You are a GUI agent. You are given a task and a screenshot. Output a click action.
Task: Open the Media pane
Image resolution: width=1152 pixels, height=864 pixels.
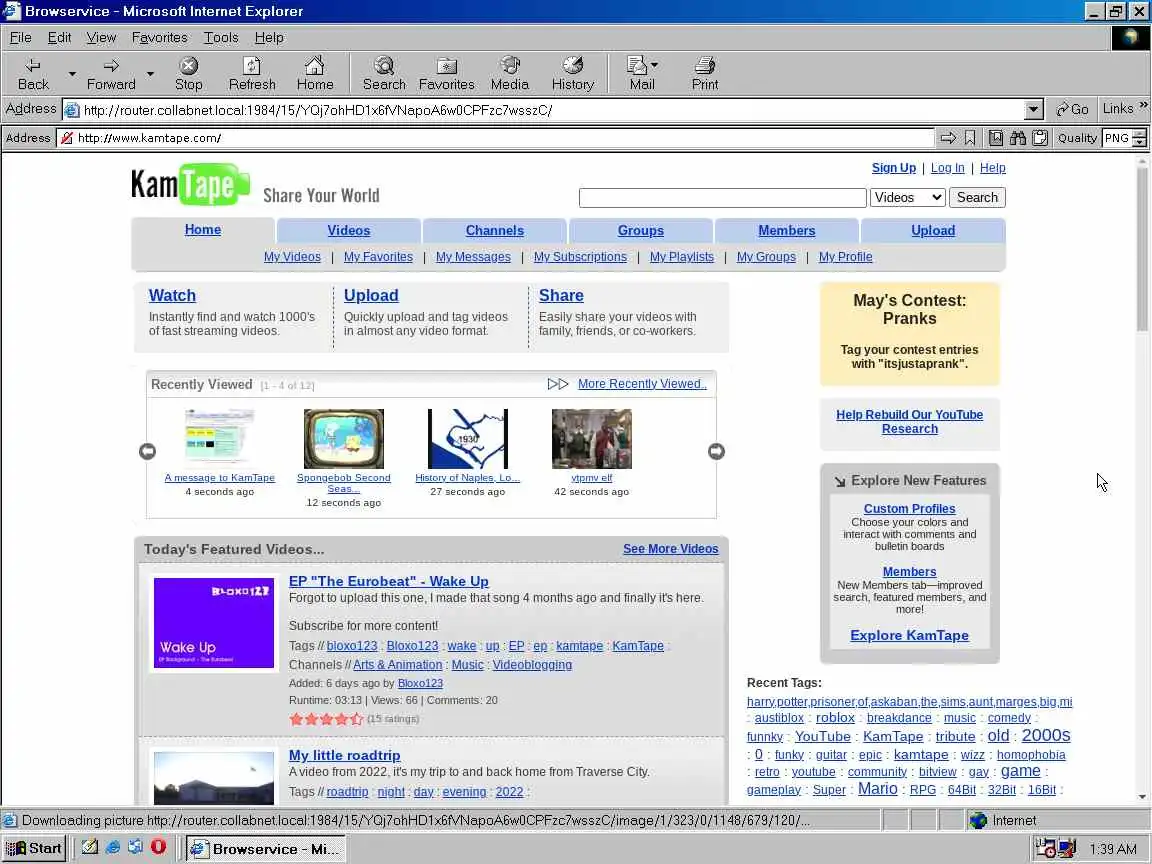click(x=510, y=73)
